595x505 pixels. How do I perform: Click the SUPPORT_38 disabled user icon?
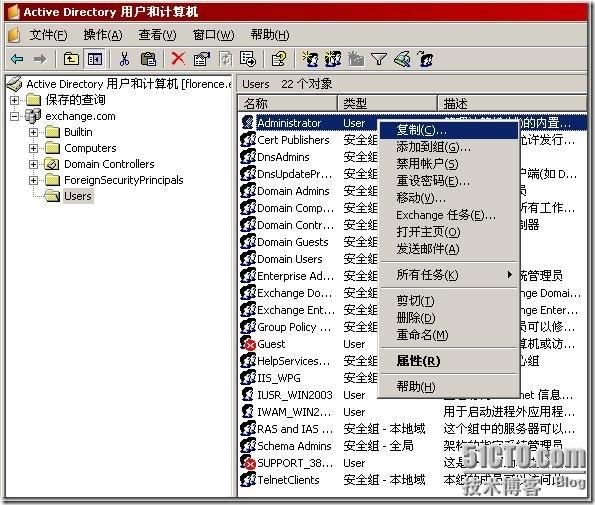click(248, 463)
